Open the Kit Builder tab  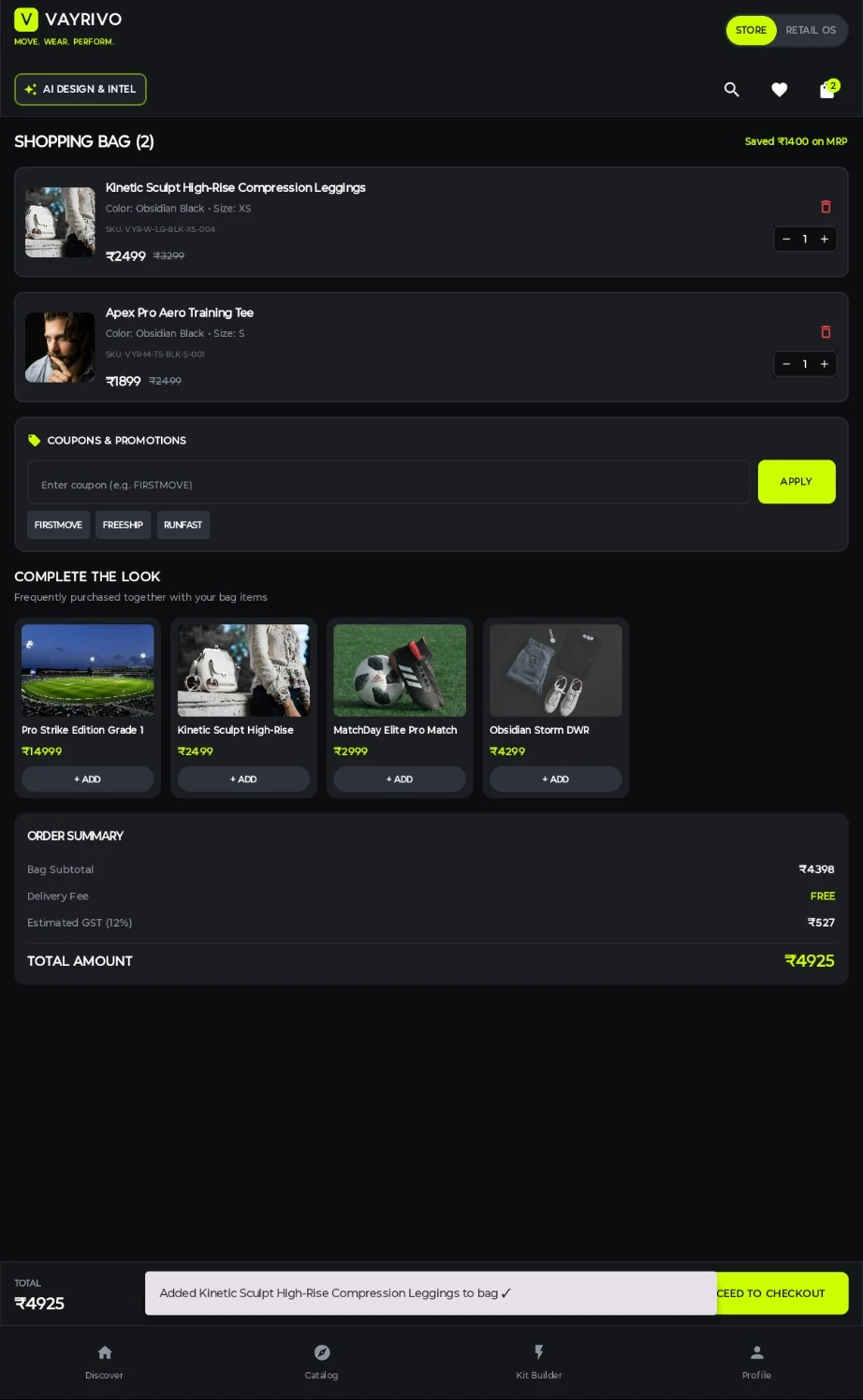539,1362
